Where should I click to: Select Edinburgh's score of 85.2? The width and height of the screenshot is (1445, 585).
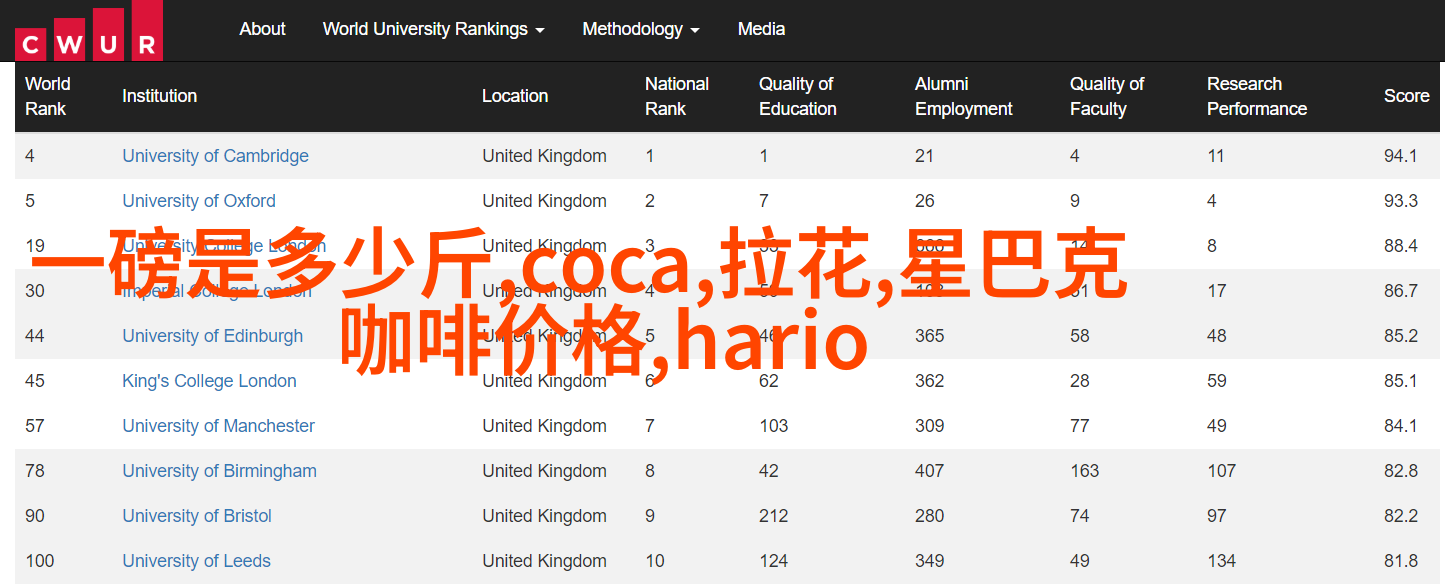(x=1401, y=336)
